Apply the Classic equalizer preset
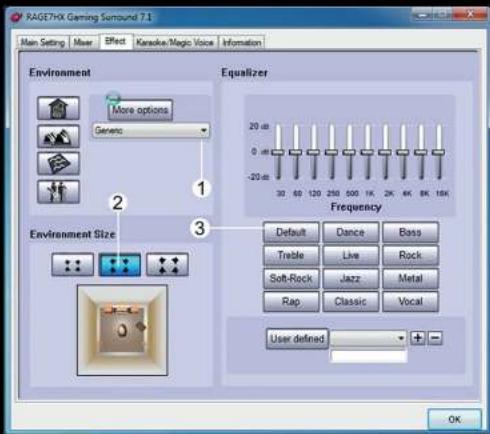 click(x=350, y=302)
